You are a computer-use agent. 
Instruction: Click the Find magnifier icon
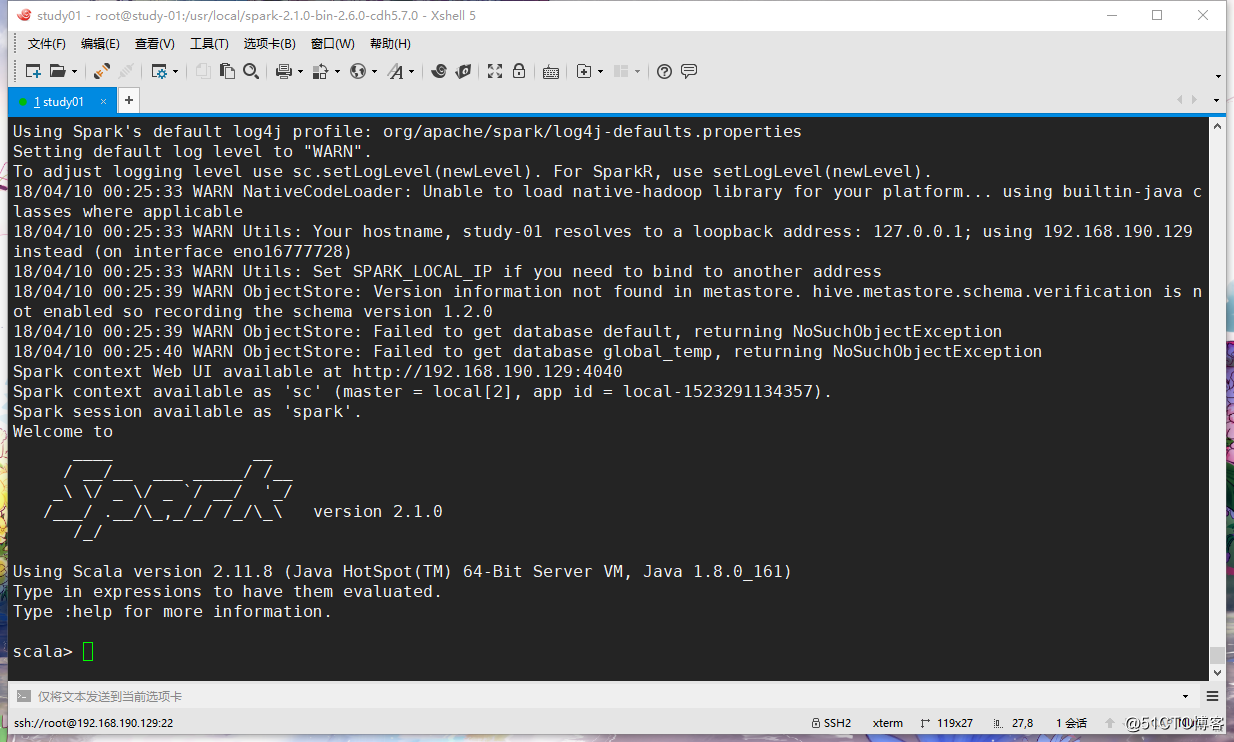click(x=251, y=71)
